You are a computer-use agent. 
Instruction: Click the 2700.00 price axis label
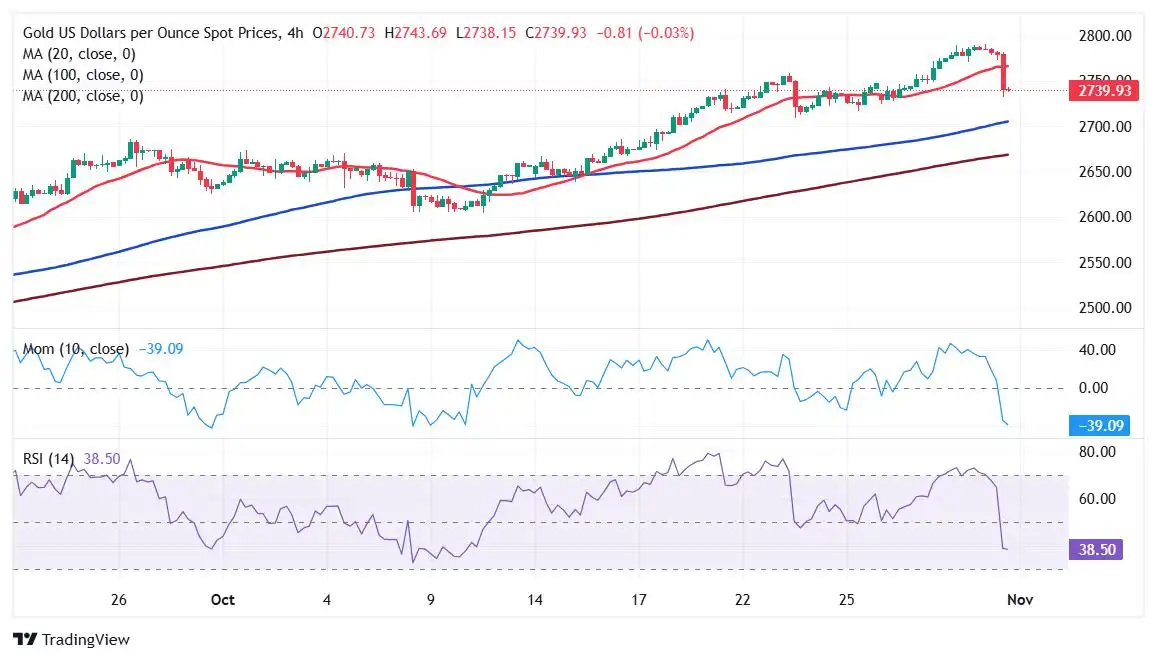pyautogui.click(x=1105, y=127)
